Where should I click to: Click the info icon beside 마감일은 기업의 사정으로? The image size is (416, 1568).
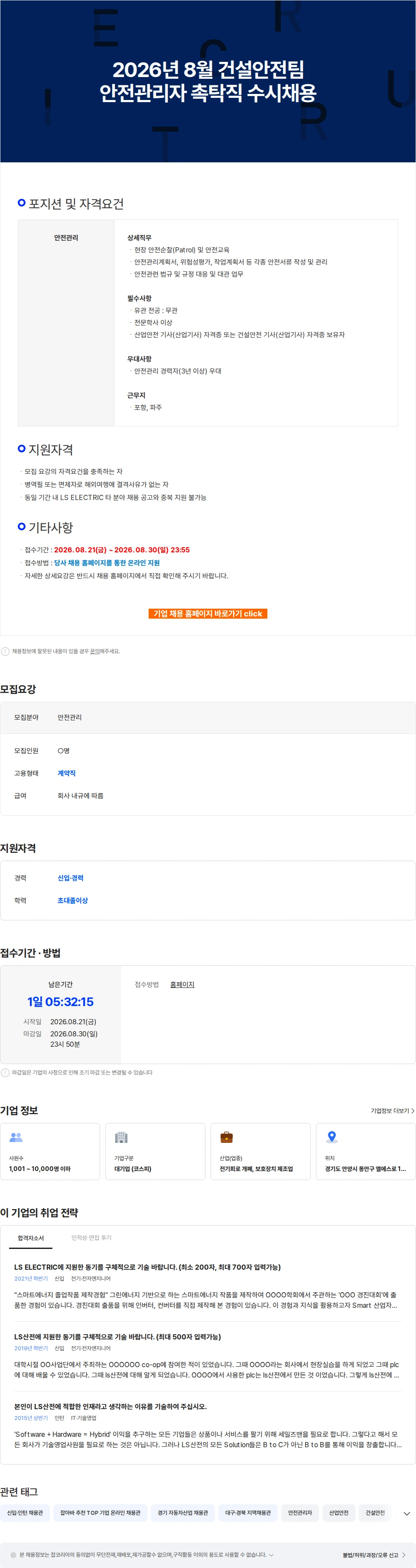pos(5,1072)
